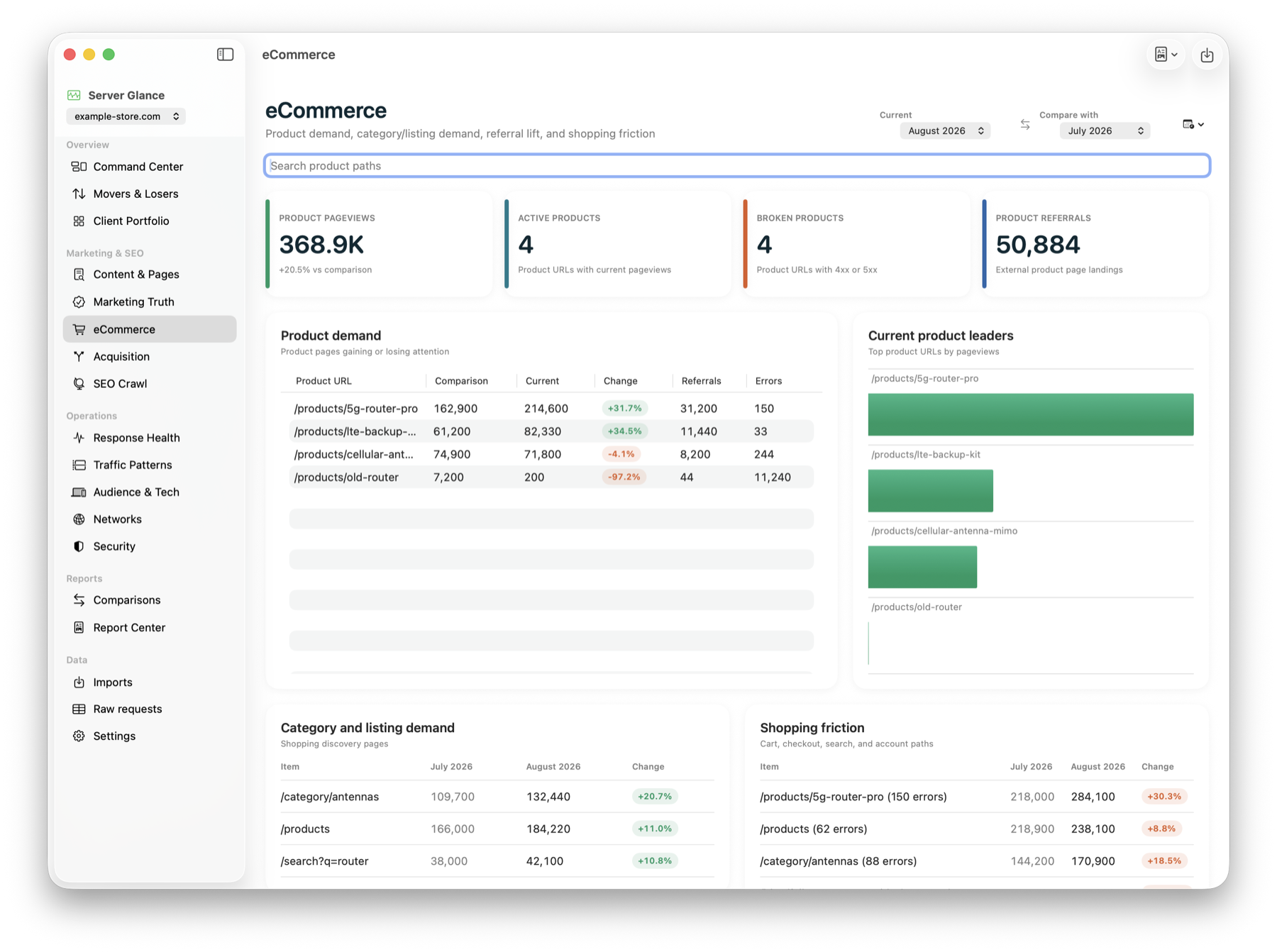
Task: Click the -97.2% change badge
Action: [624, 477]
